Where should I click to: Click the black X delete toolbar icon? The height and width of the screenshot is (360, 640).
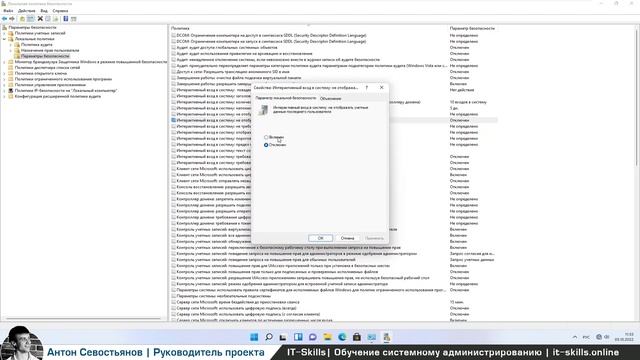coord(40,19)
